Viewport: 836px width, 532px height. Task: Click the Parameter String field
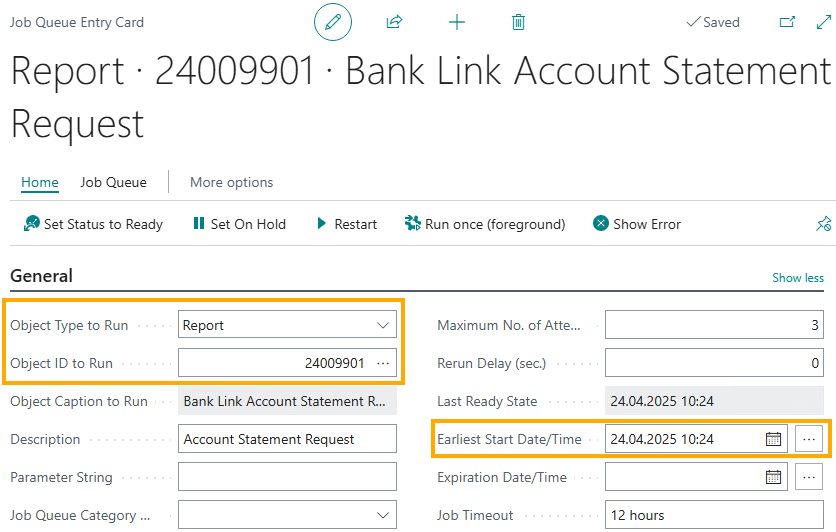tap(287, 477)
